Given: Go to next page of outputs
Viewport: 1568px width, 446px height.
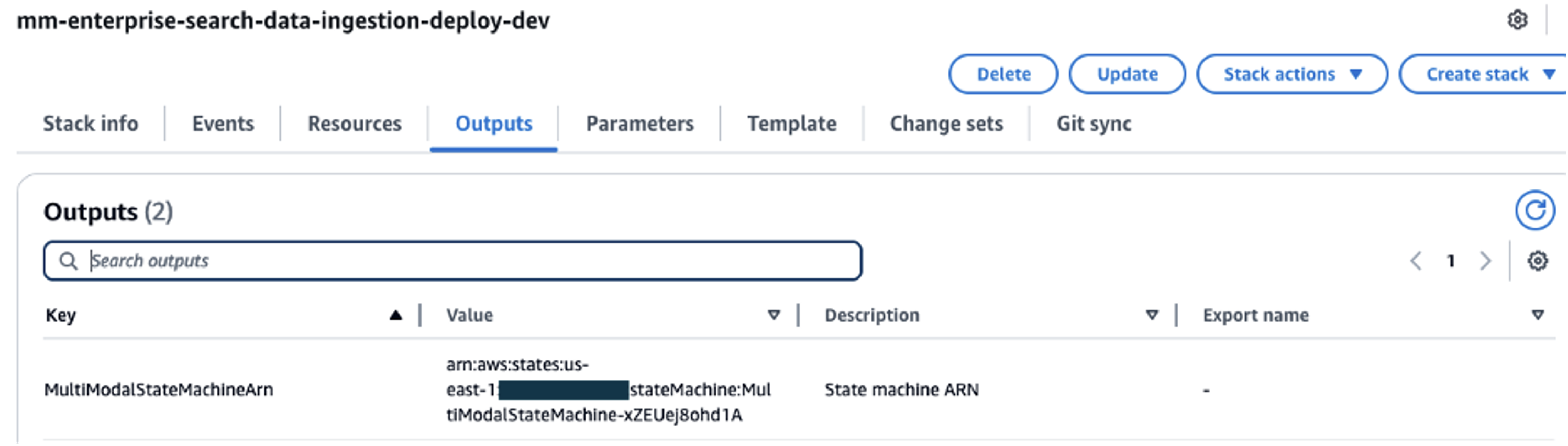Looking at the screenshot, I should [1485, 261].
